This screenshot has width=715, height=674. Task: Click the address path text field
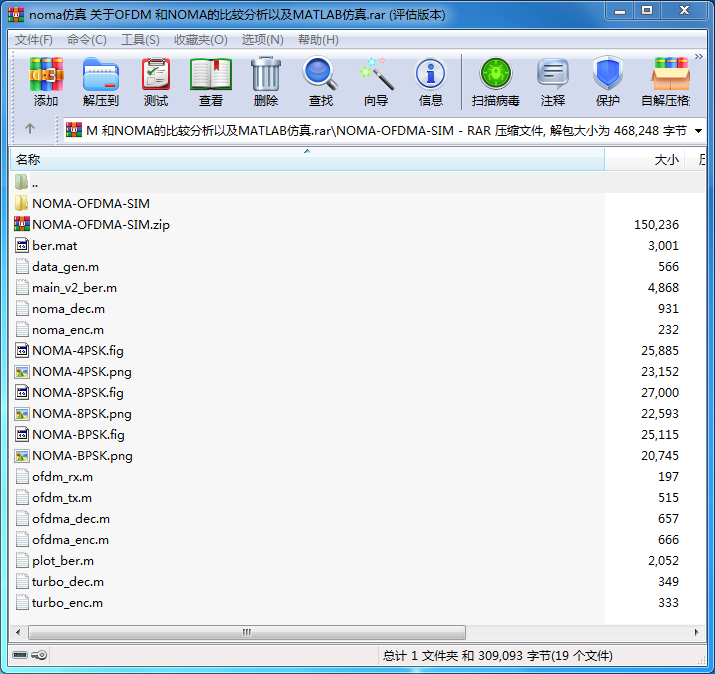[386, 131]
